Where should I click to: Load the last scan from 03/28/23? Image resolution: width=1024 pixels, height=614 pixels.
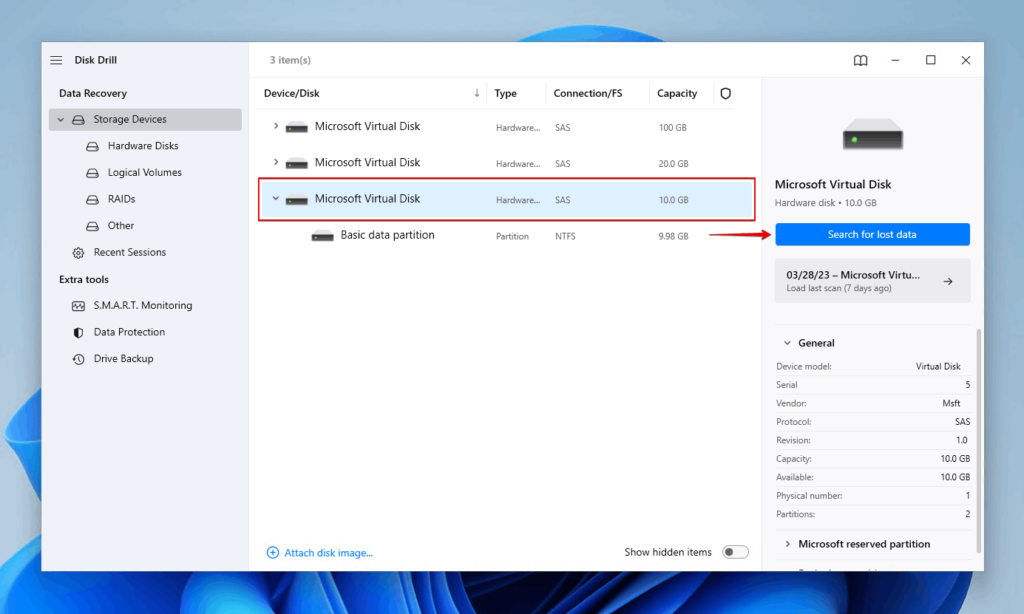click(871, 280)
